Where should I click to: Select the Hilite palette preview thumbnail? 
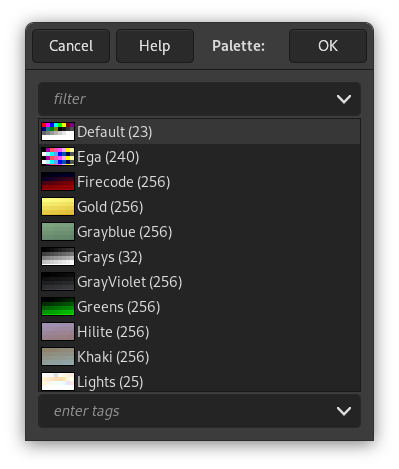point(58,332)
